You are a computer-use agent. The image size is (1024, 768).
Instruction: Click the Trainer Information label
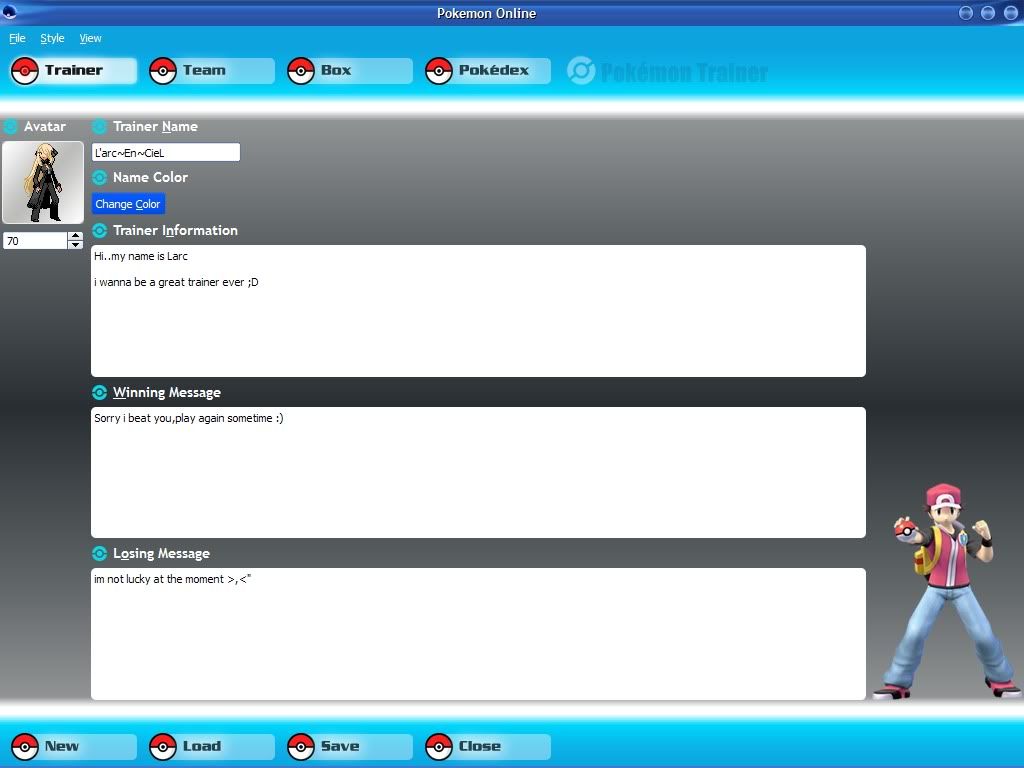point(175,231)
